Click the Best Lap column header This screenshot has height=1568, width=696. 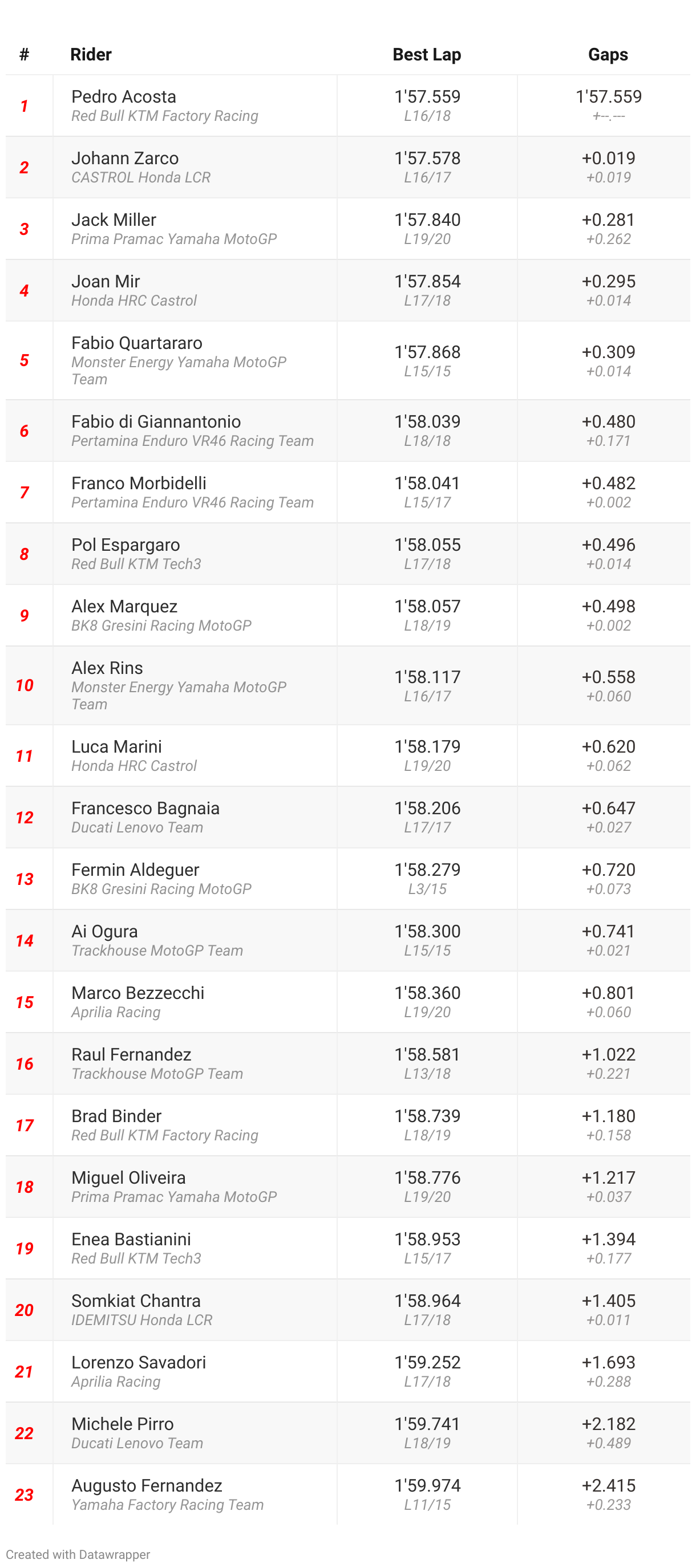pyautogui.click(x=426, y=55)
